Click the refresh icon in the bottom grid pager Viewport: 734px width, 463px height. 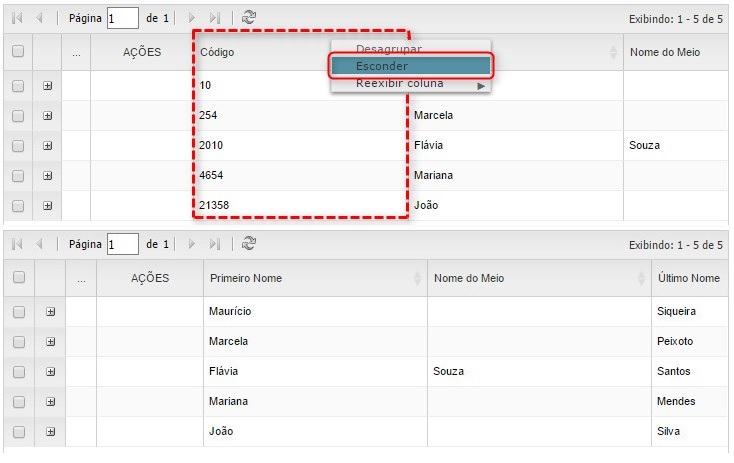[x=249, y=243]
